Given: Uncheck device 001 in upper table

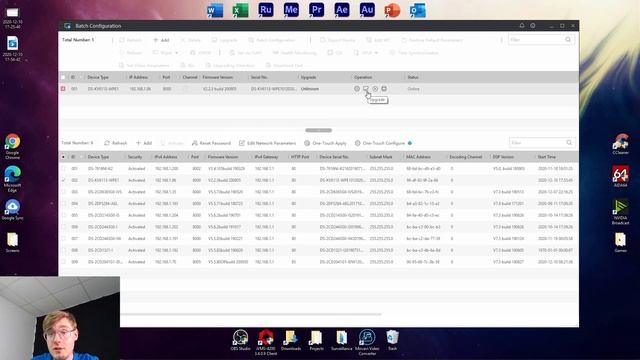Looking at the screenshot, I should click(x=63, y=89).
